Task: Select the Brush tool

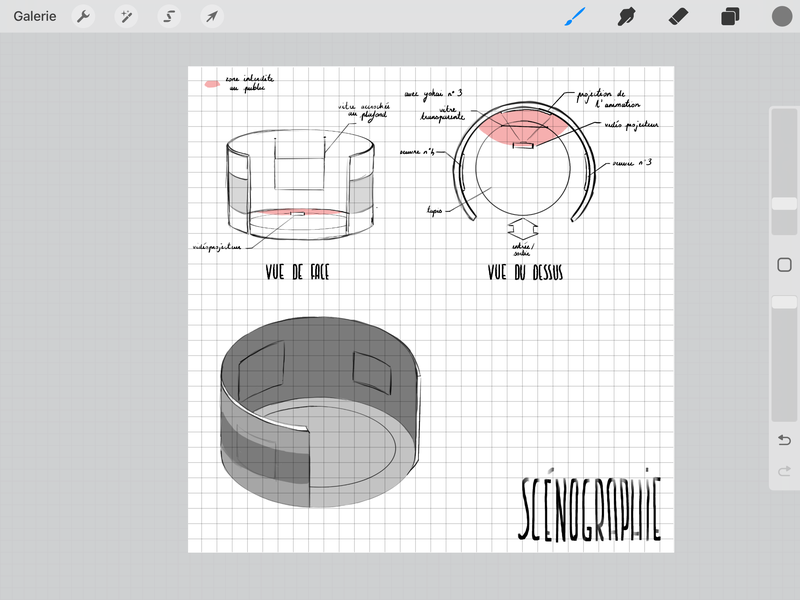Action: tap(574, 17)
